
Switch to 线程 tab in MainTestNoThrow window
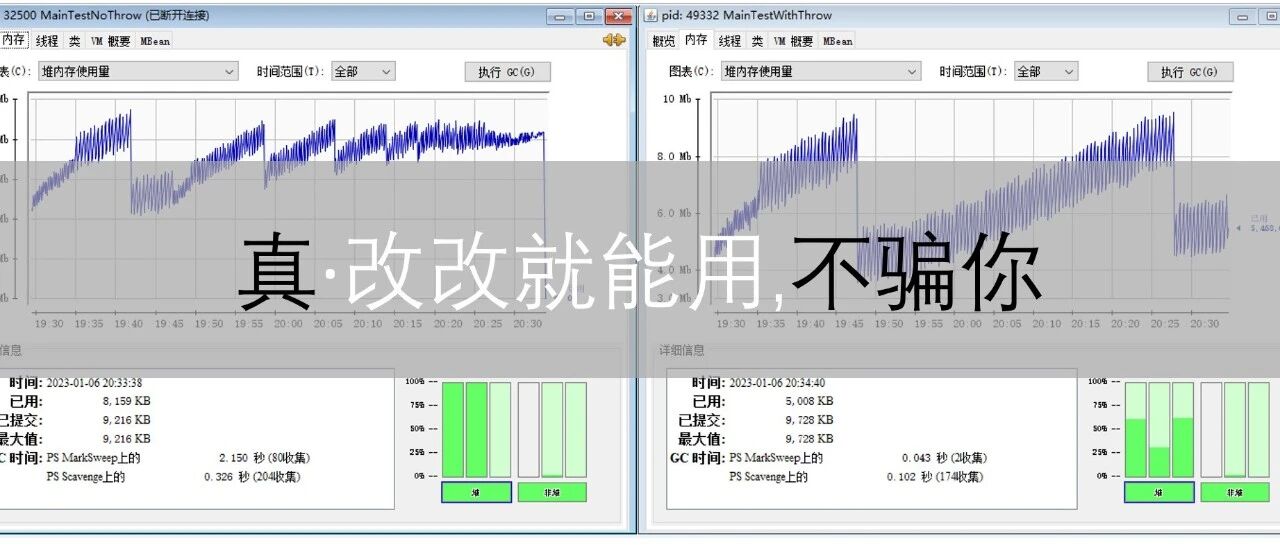click(47, 41)
